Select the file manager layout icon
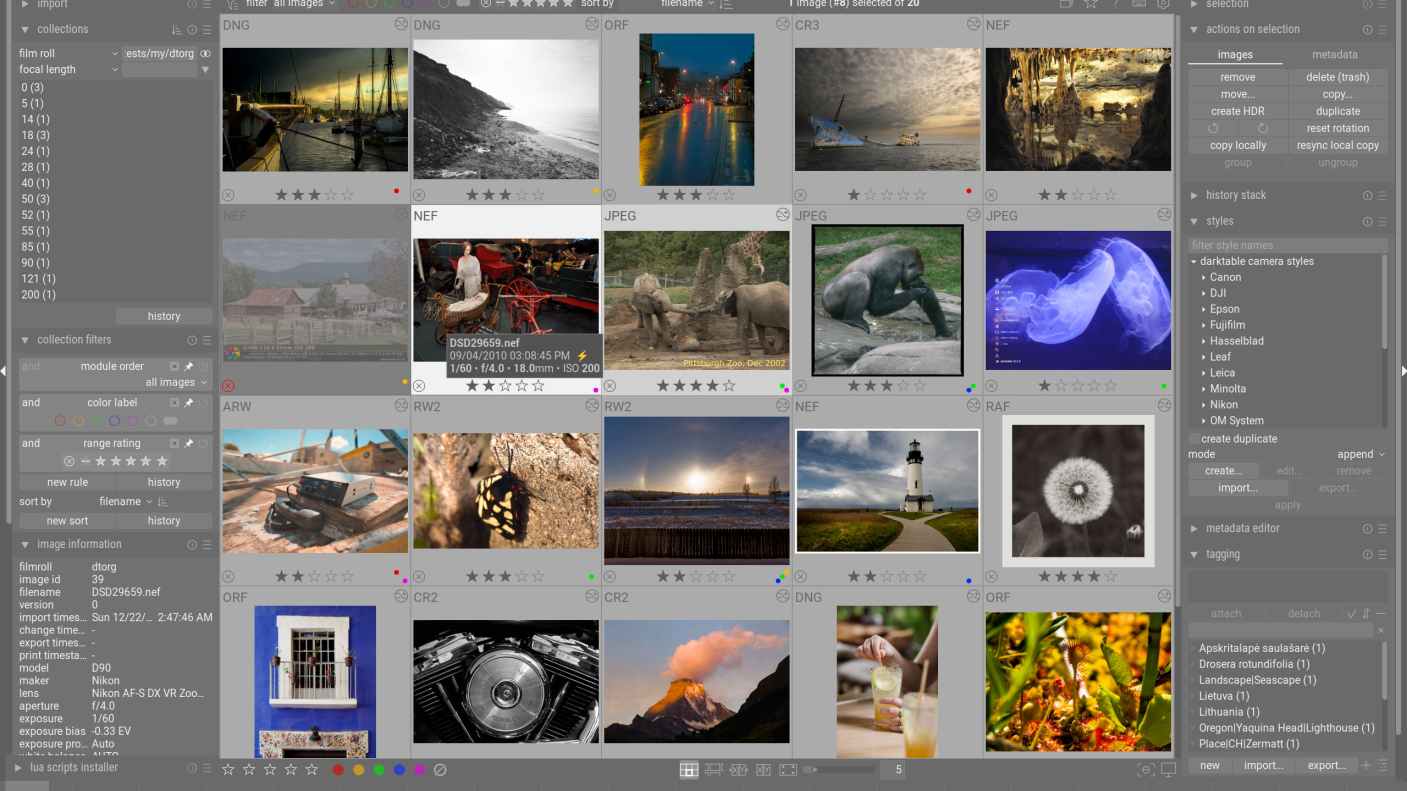This screenshot has height=791, width=1407. [688, 769]
